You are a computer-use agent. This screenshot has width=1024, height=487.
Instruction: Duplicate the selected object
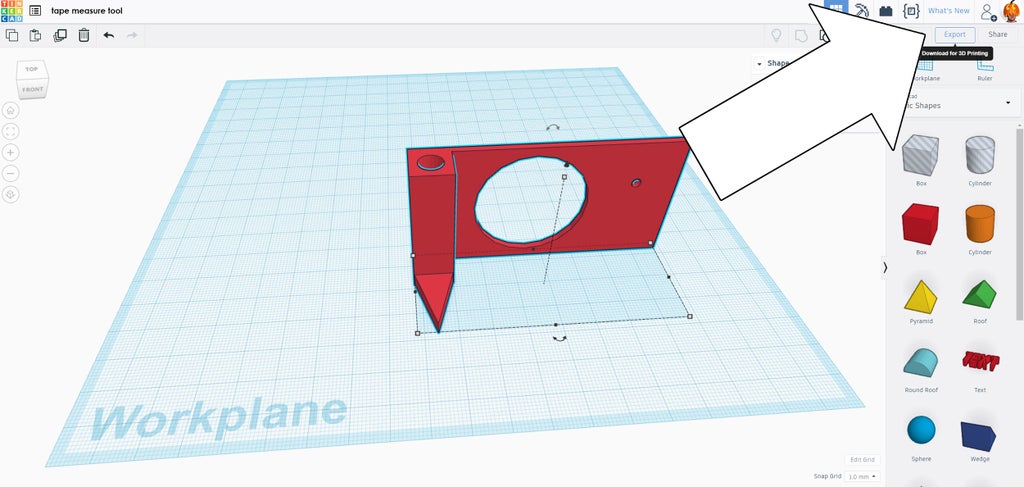60,35
